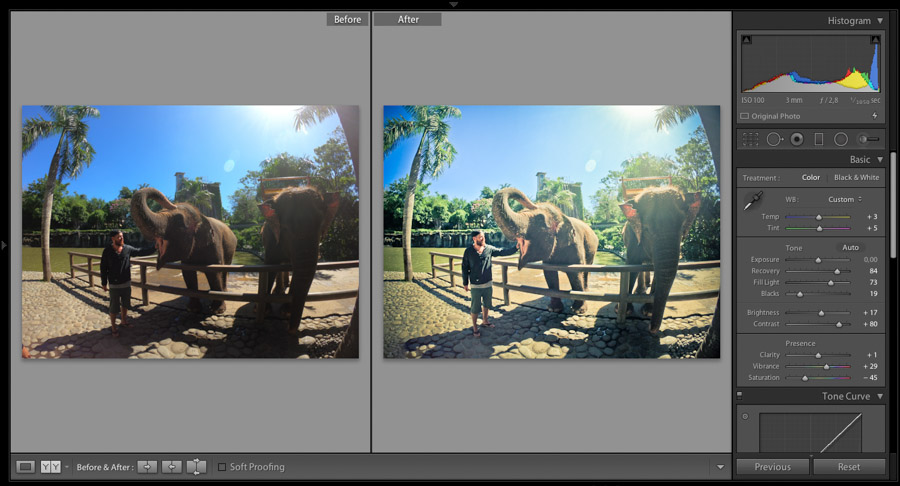Select the Graduated Filter tool
The height and width of the screenshot is (486, 900).
819,139
